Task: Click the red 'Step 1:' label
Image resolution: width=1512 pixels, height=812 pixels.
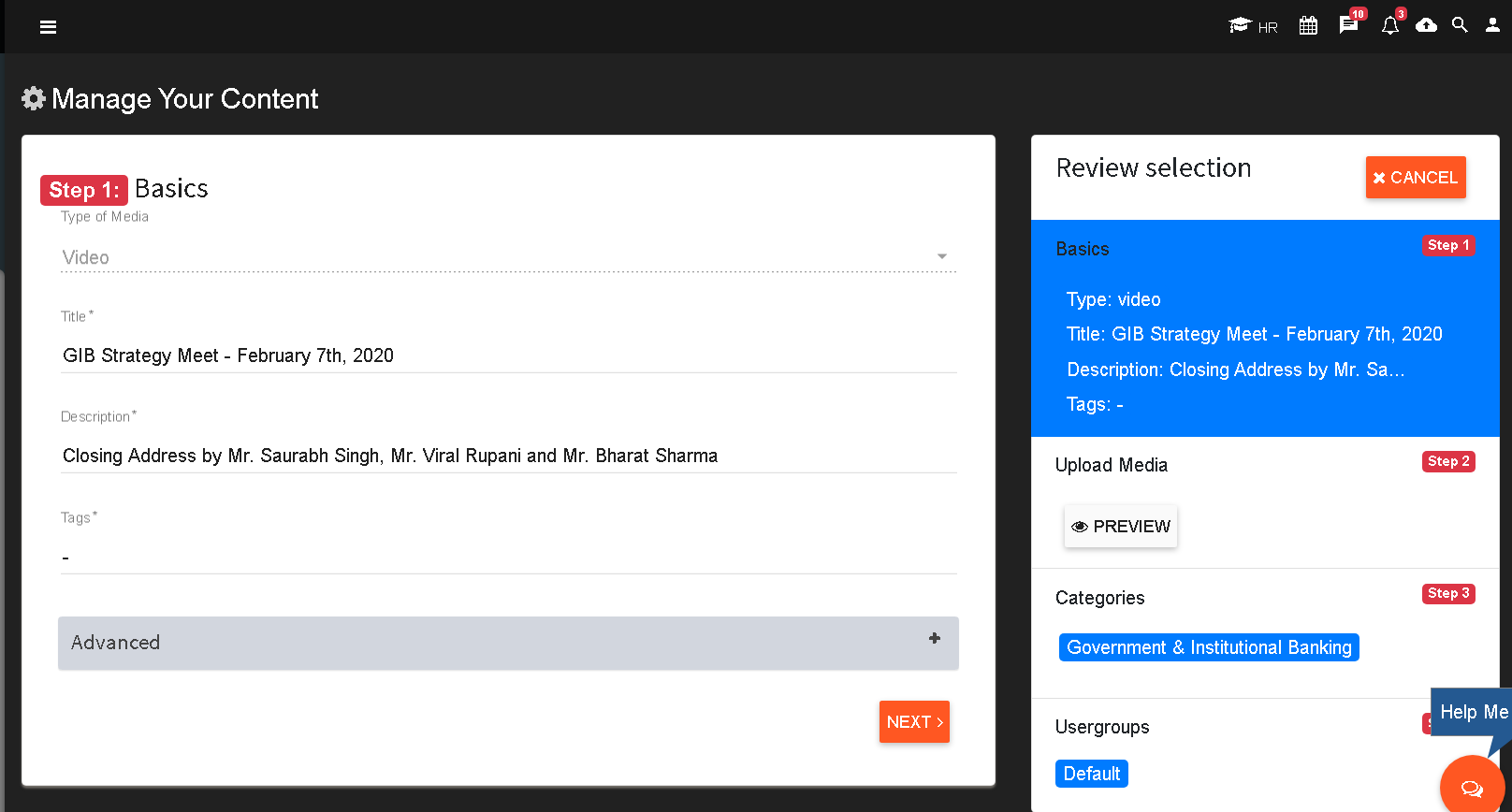Action: pyautogui.click(x=84, y=190)
